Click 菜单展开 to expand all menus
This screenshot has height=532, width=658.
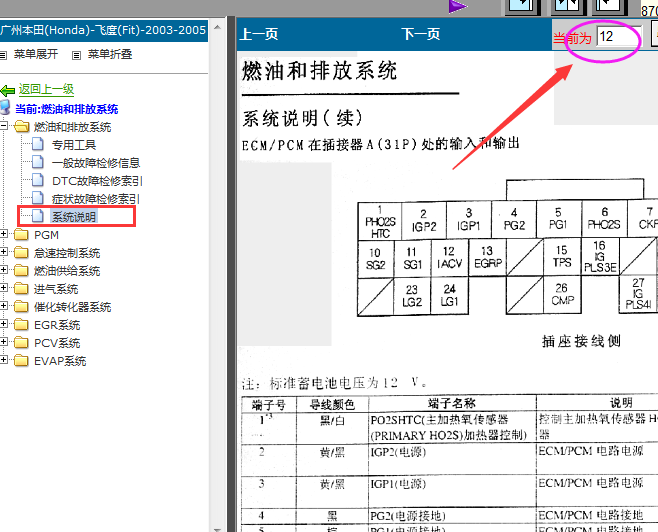click(x=36, y=54)
